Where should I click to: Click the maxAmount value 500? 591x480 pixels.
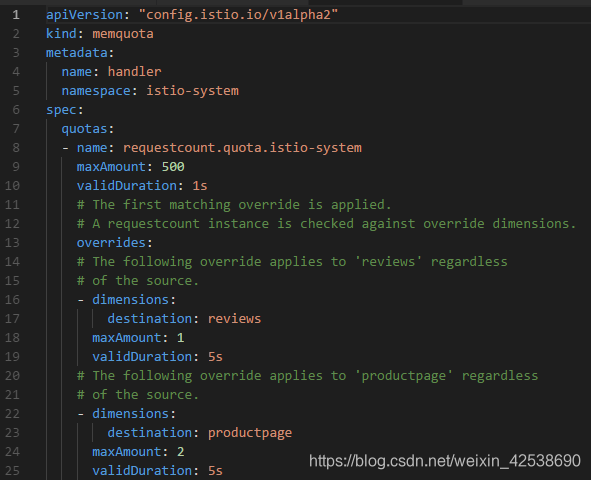pyautogui.click(x=173, y=167)
